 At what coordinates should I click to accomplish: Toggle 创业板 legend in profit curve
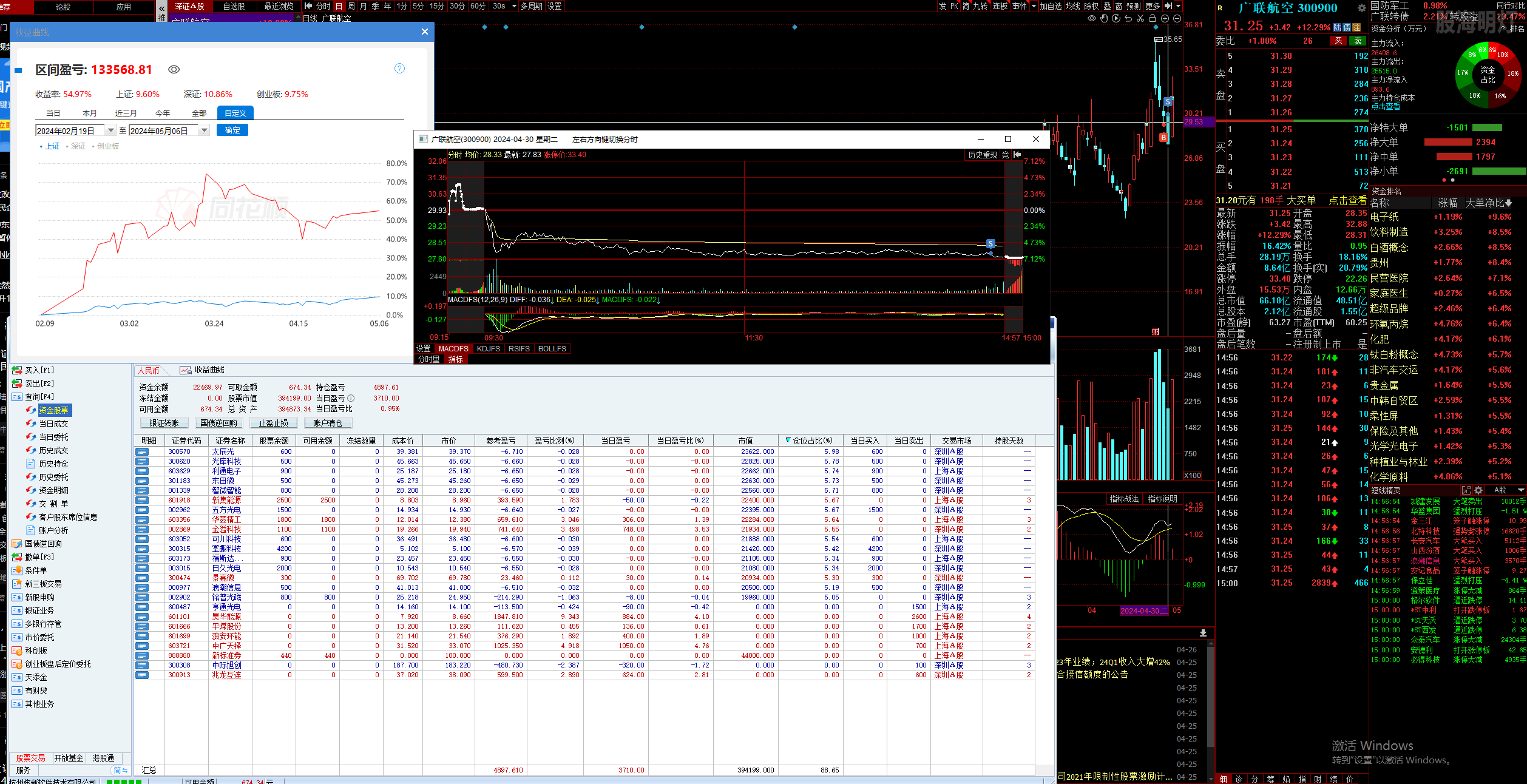[x=105, y=146]
